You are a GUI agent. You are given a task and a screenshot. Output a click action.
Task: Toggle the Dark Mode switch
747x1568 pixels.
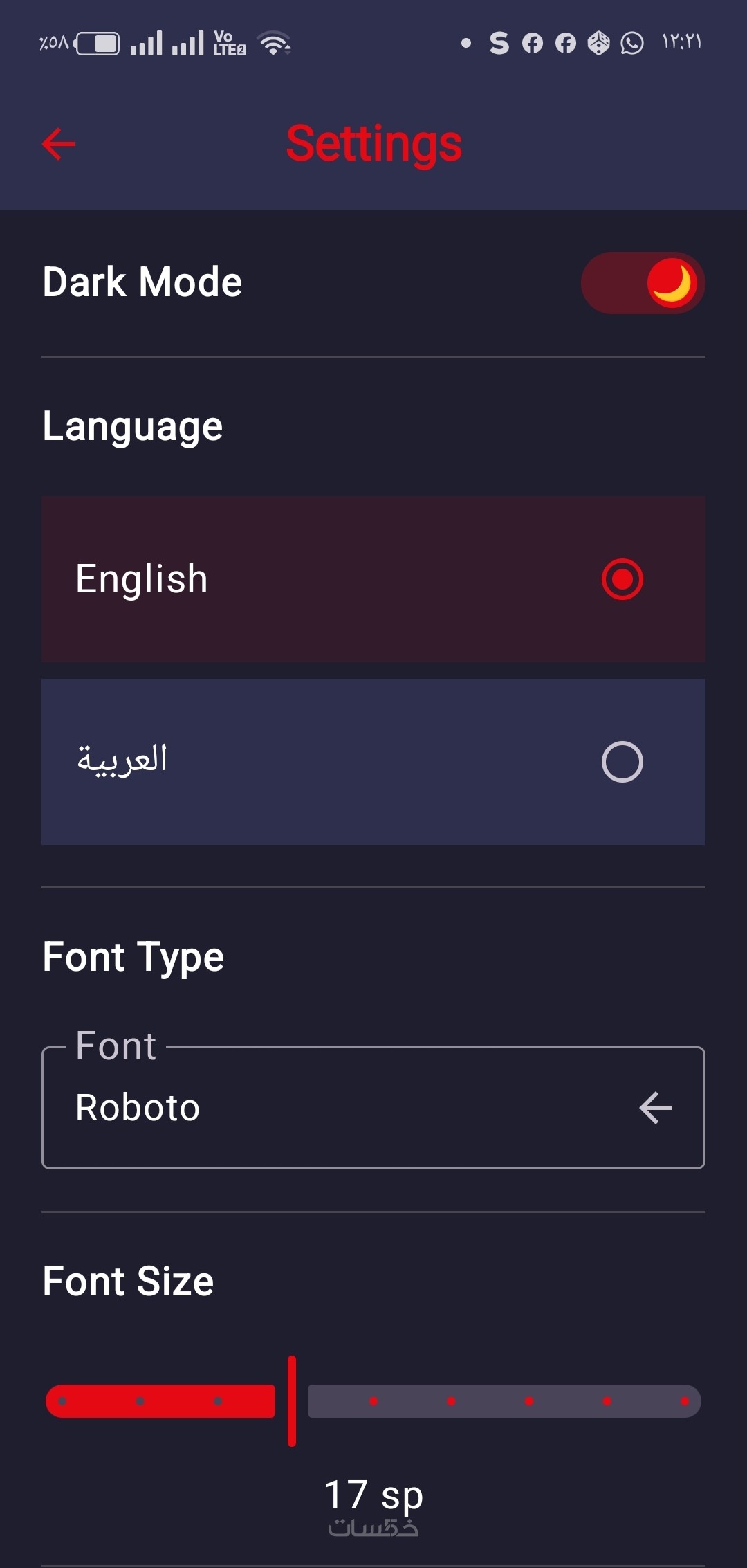click(x=643, y=283)
